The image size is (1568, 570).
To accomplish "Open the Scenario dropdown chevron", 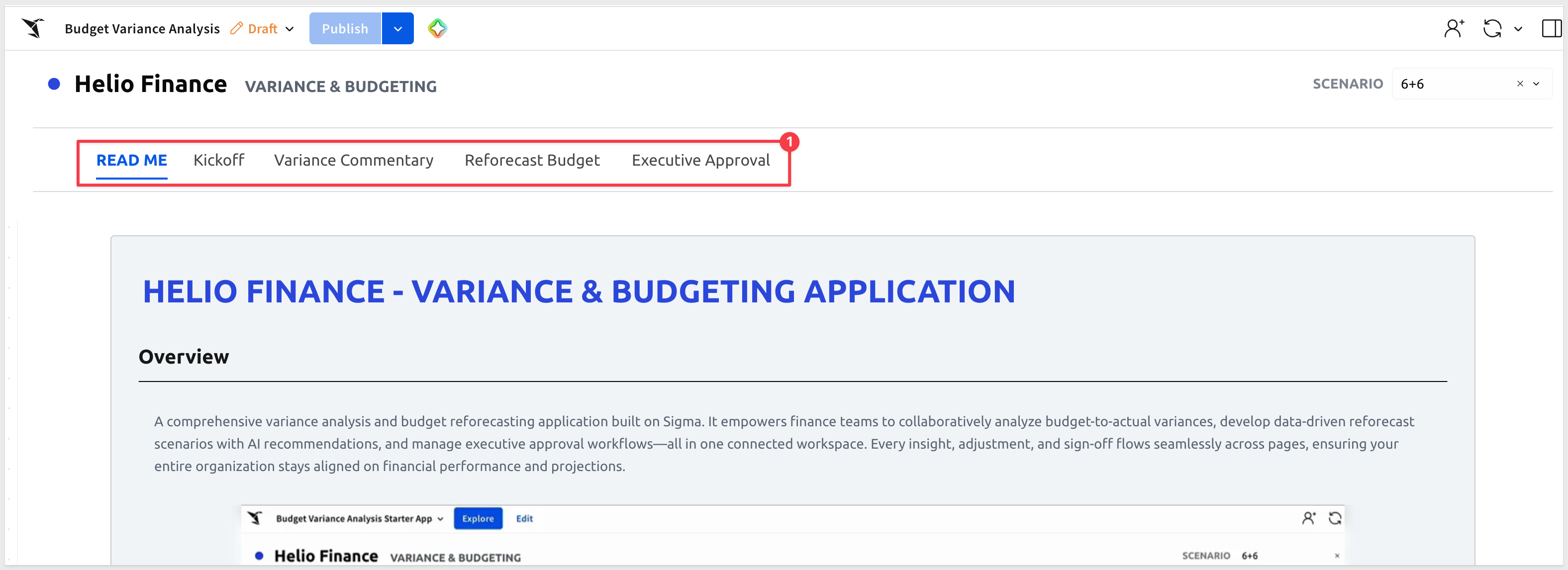I will pos(1536,84).
